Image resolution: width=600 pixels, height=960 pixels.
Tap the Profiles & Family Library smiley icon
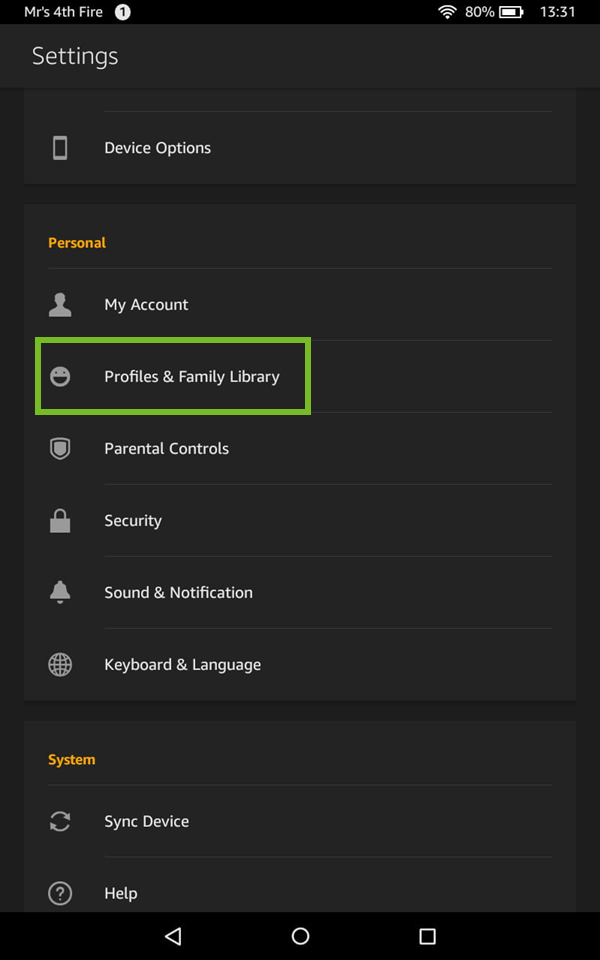click(60, 376)
